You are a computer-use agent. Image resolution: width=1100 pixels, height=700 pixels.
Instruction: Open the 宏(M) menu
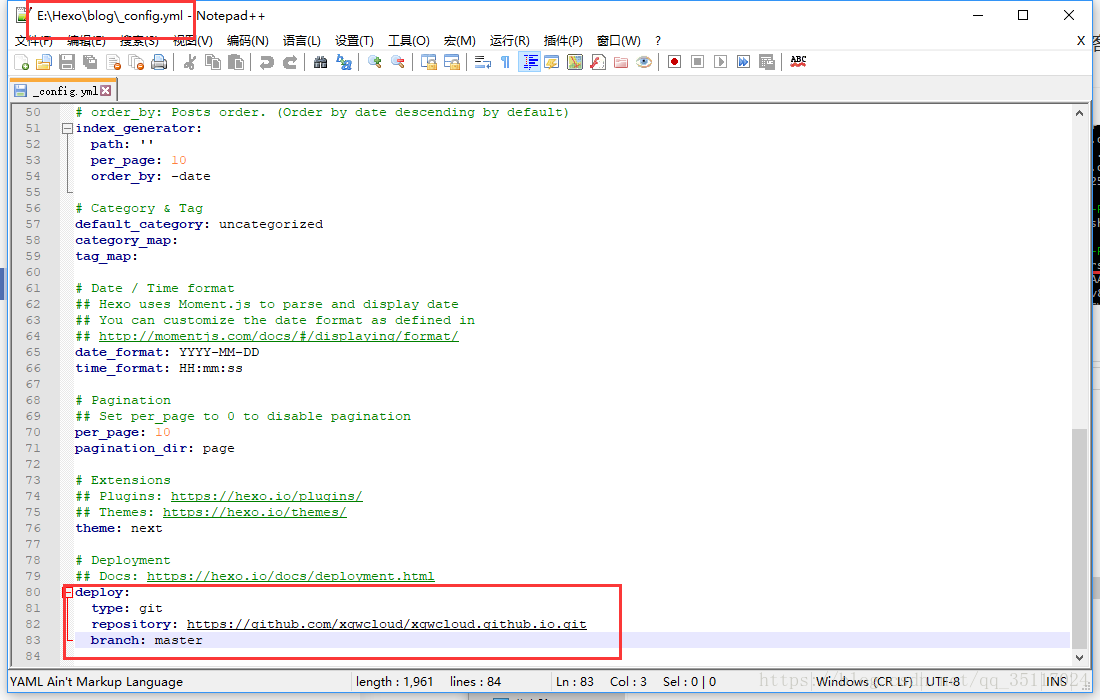(460, 41)
